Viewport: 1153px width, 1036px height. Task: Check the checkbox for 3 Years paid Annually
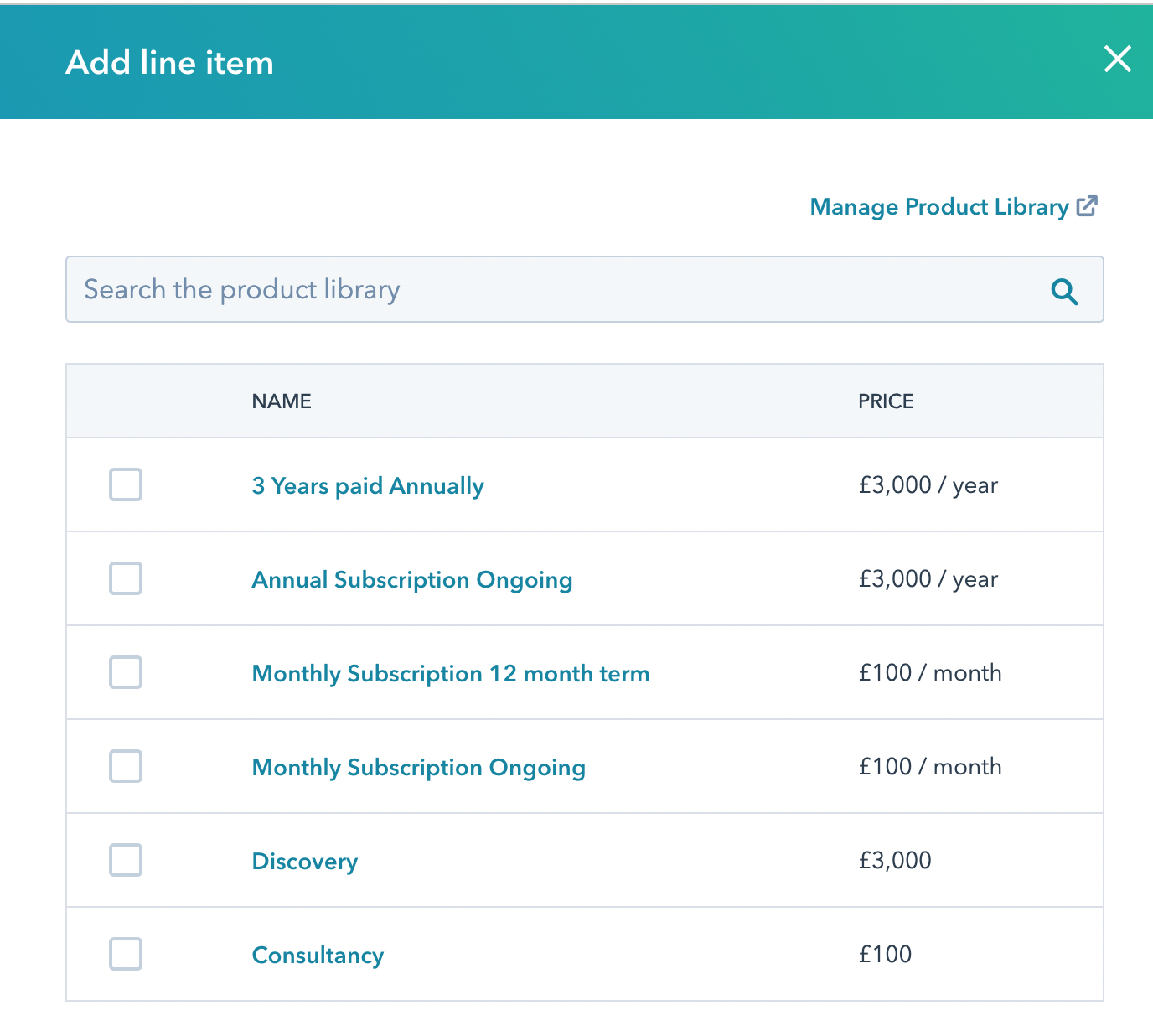coord(125,484)
